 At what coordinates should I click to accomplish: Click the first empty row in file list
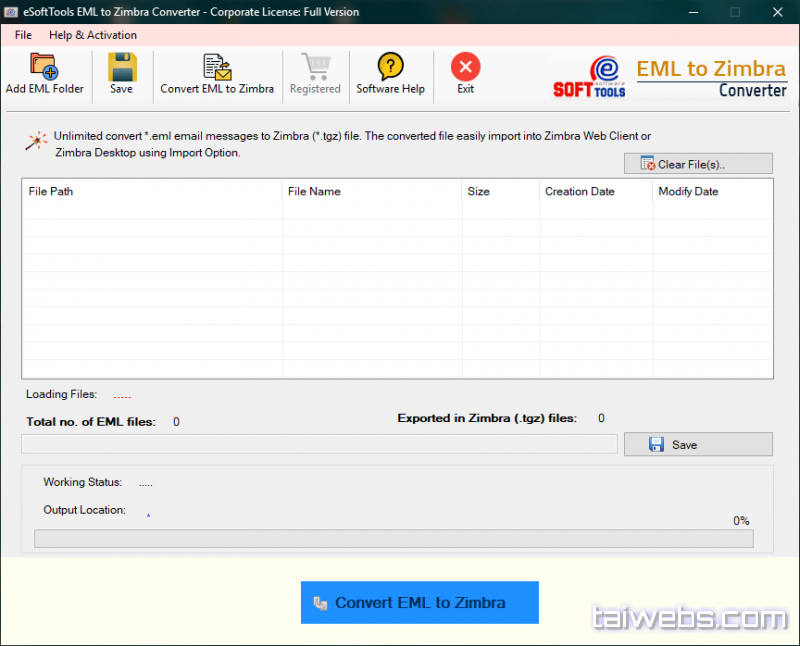click(397, 211)
